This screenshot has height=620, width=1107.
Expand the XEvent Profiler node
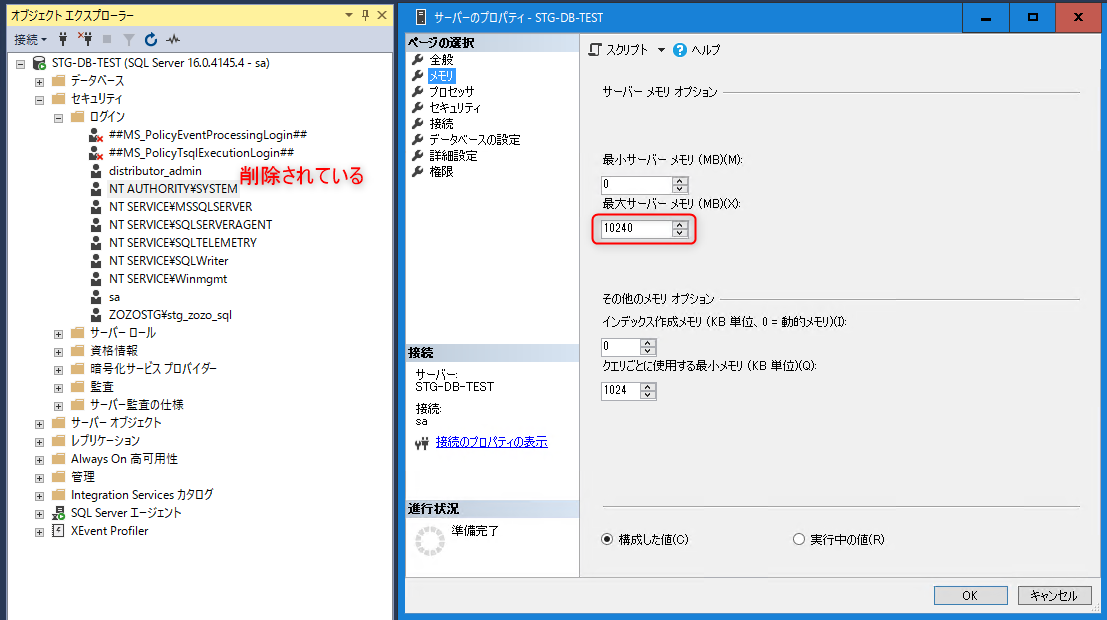click(x=40, y=532)
